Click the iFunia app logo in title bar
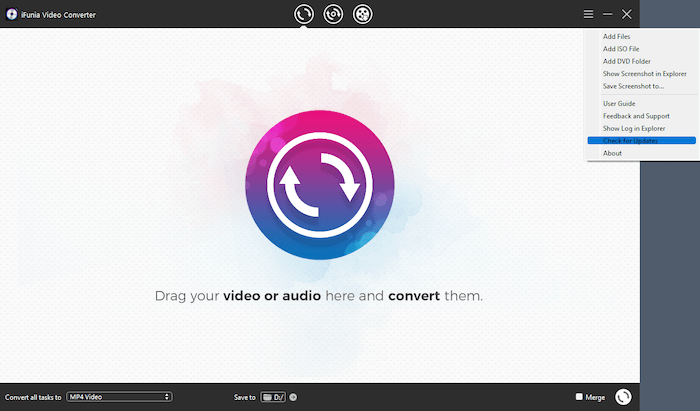700x411 pixels. click(x=11, y=14)
